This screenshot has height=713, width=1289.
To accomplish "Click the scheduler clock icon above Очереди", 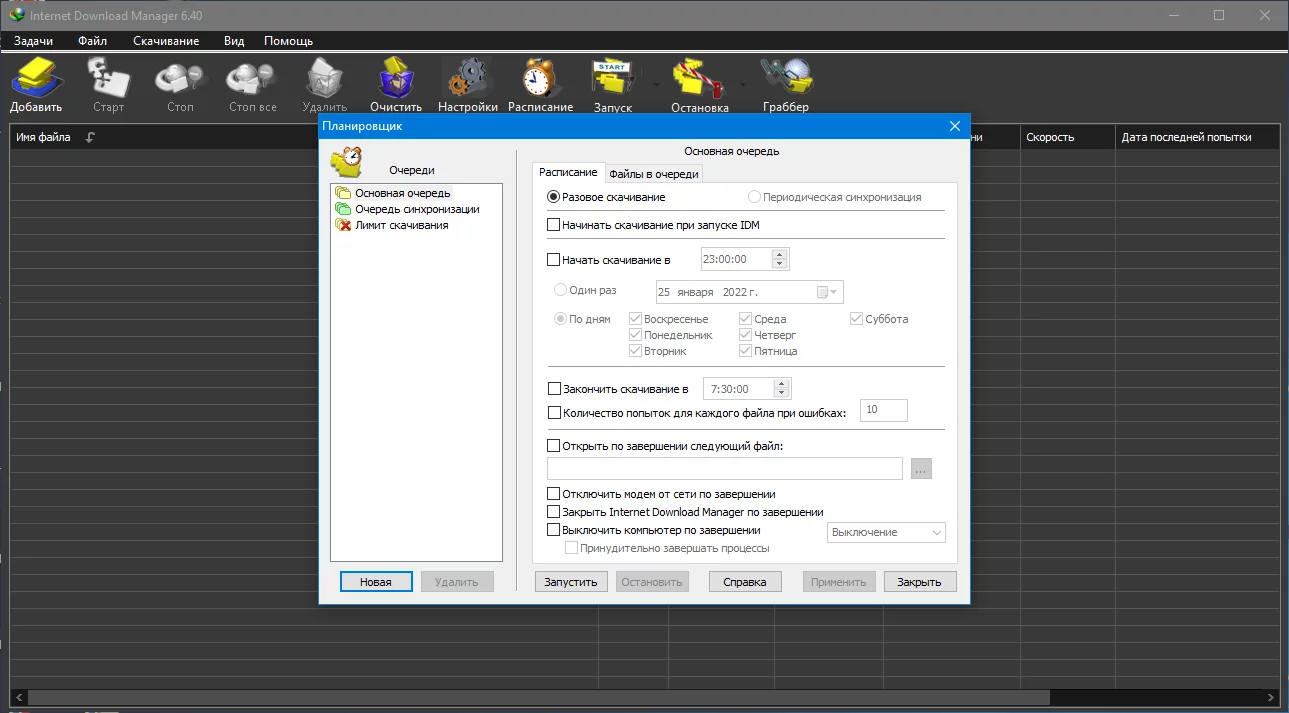I will [x=346, y=162].
